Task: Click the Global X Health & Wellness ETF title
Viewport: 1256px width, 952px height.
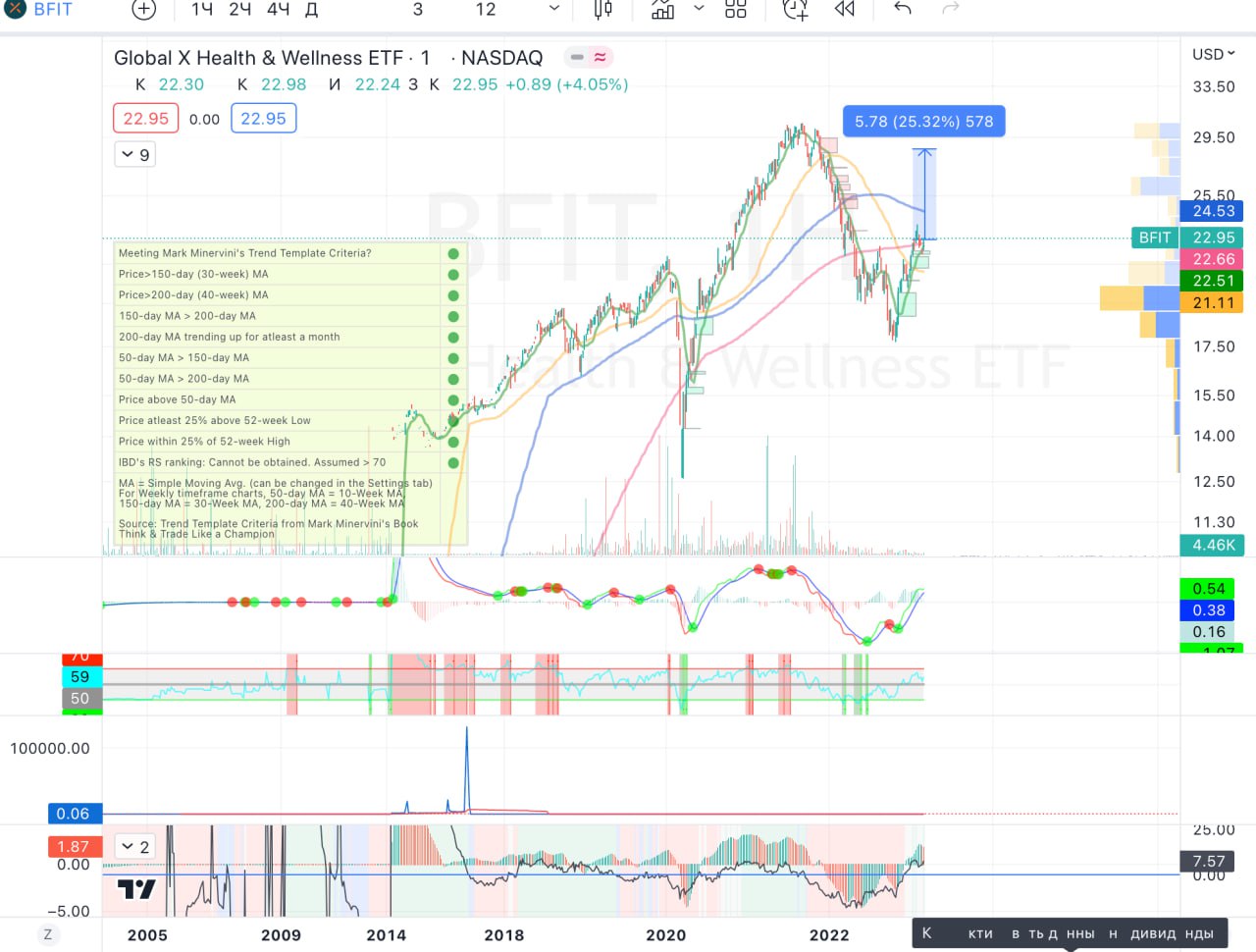Action: 258,58
